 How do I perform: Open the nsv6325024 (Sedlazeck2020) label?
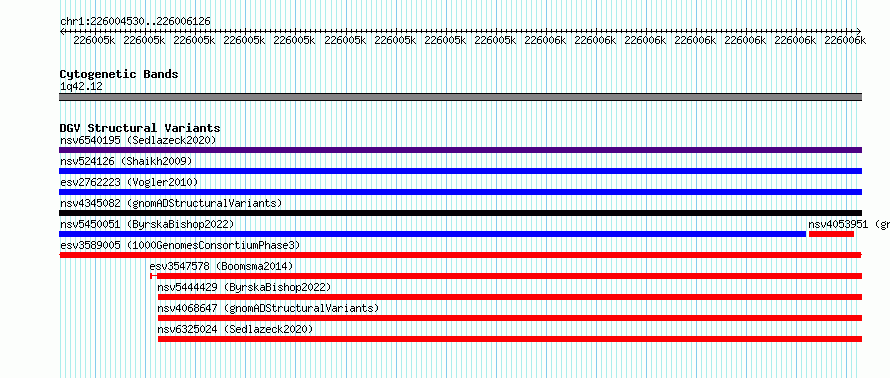(x=235, y=329)
